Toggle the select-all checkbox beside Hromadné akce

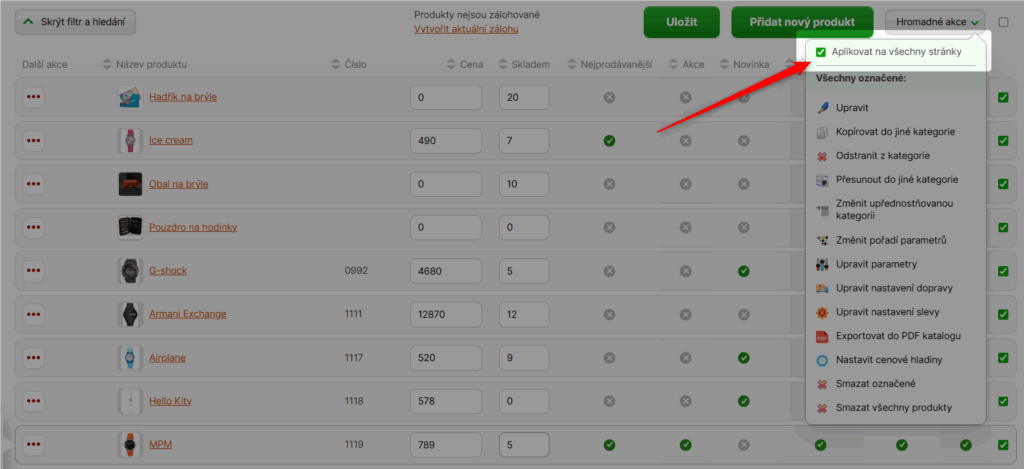click(1003, 22)
